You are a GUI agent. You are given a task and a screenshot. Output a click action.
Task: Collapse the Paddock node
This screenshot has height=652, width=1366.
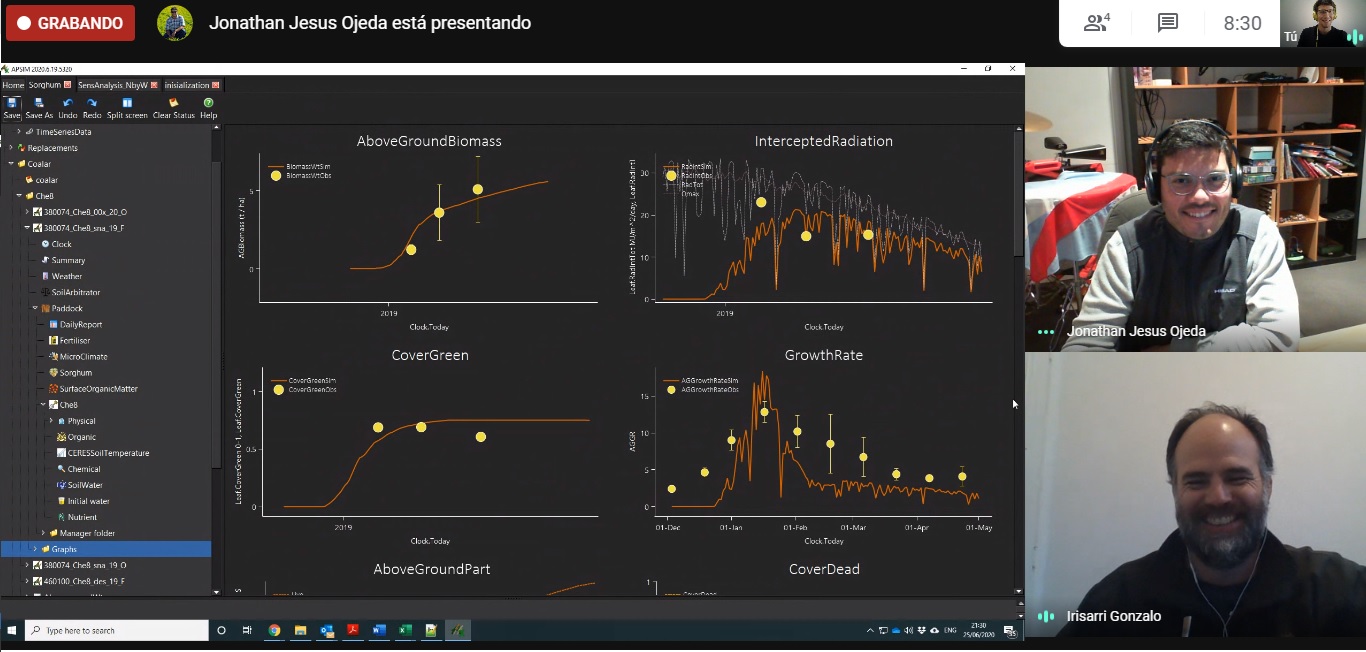pyautogui.click(x=35, y=308)
